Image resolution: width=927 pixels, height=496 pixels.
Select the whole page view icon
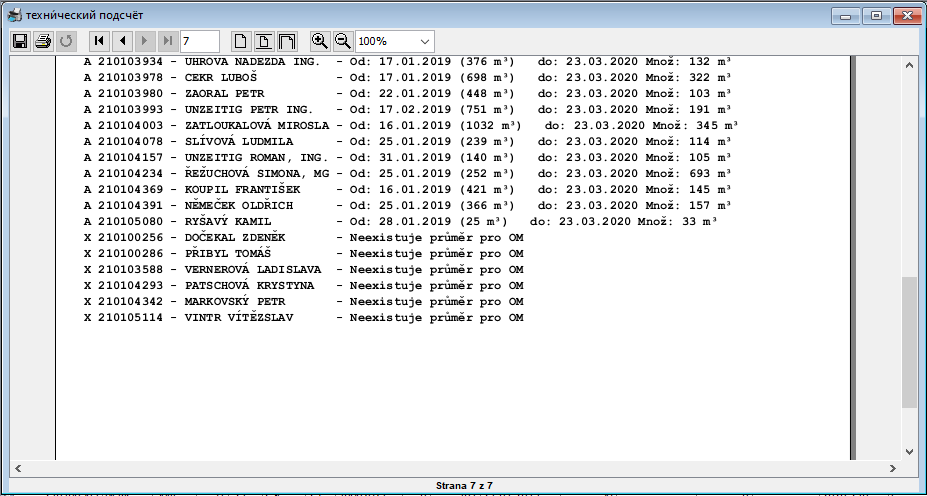tap(240, 41)
